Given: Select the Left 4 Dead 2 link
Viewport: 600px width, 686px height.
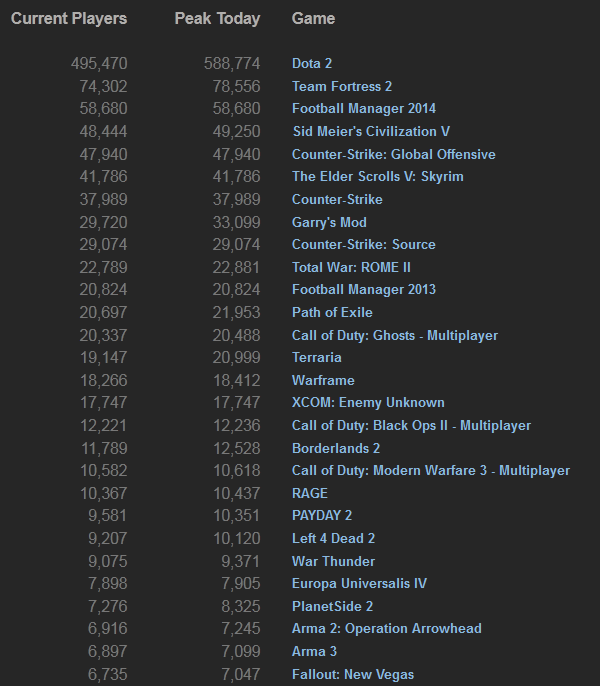Looking at the screenshot, I should click(x=333, y=538).
